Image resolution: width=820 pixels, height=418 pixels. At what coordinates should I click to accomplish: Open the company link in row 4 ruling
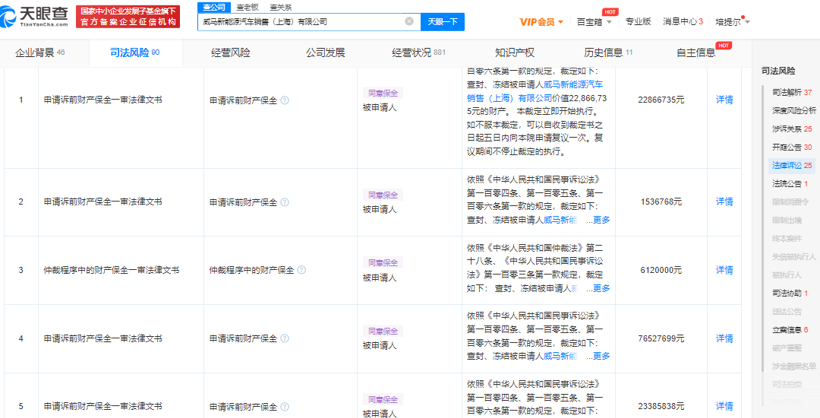pos(560,356)
